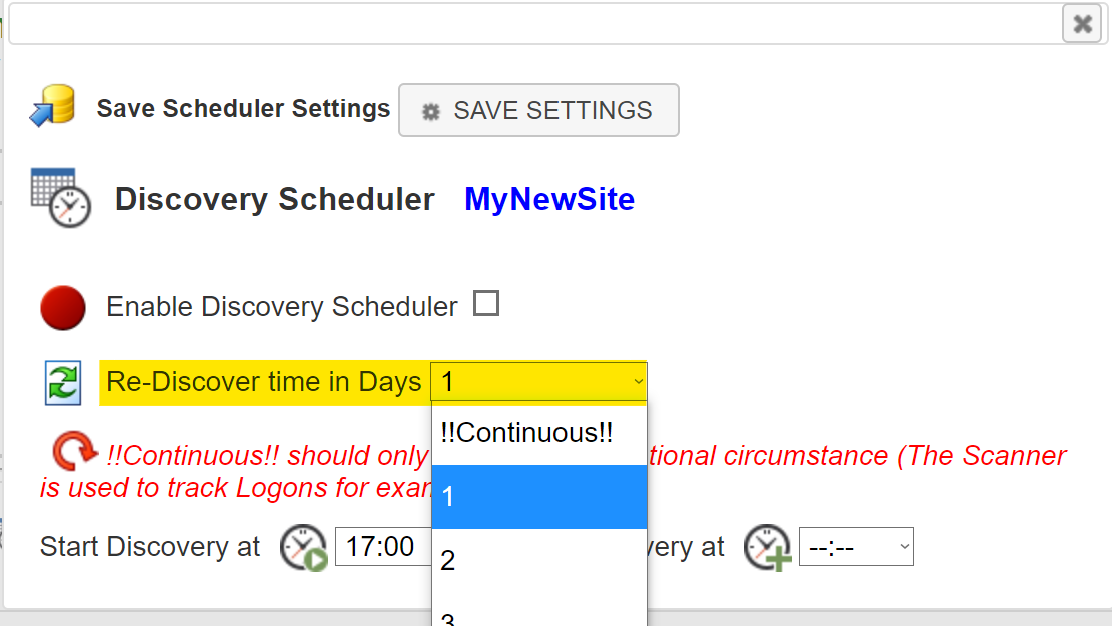Choose 1 day in the list
Image resolution: width=1112 pixels, height=626 pixels.
point(539,497)
